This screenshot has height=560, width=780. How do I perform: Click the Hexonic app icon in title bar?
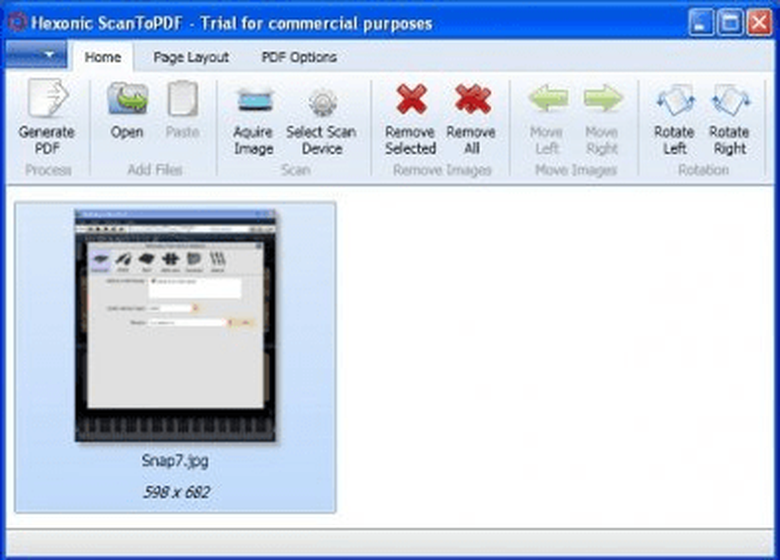coord(17,22)
